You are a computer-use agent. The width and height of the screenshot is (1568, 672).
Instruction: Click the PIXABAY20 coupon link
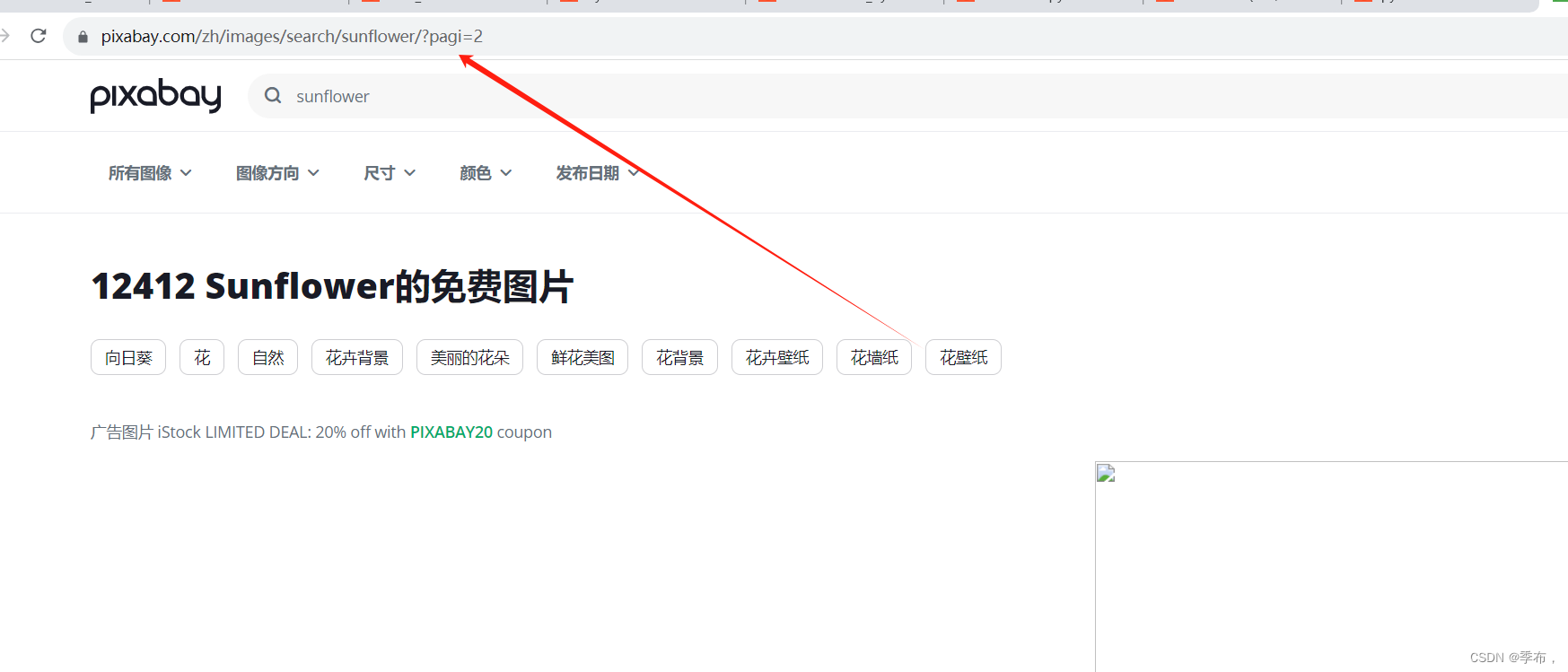451,432
